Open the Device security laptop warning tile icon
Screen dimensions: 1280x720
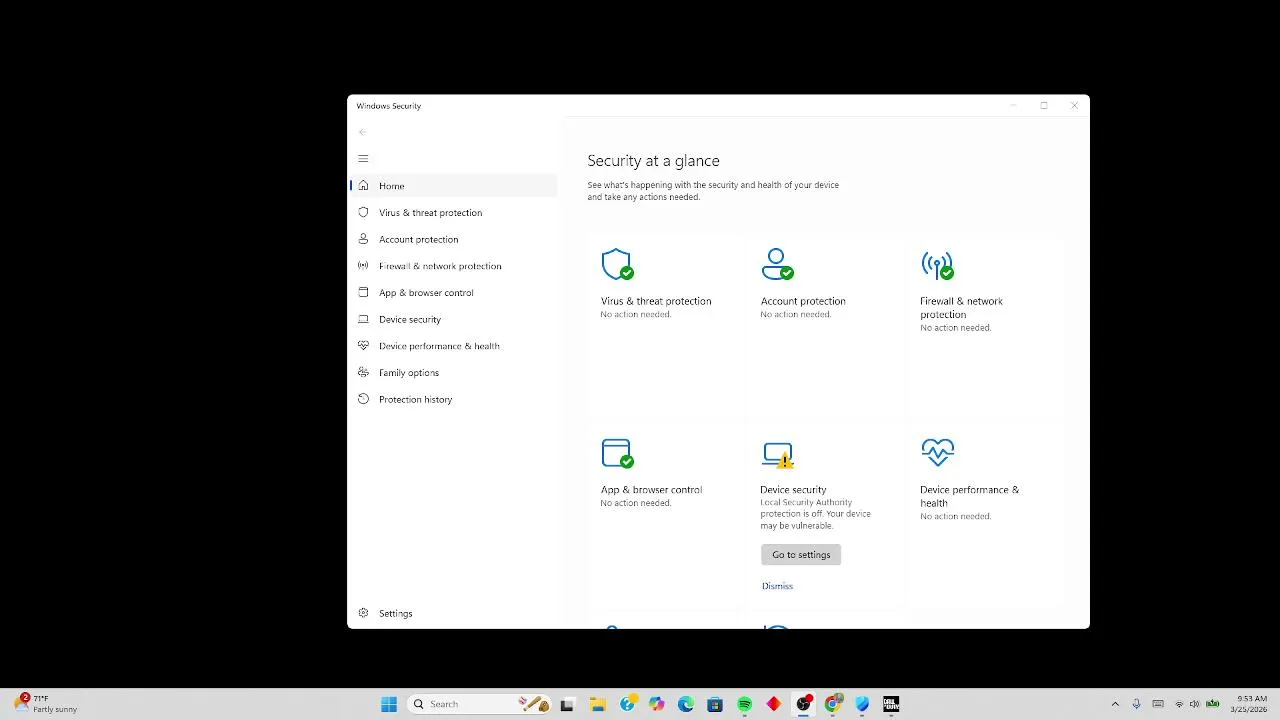pyautogui.click(x=777, y=455)
